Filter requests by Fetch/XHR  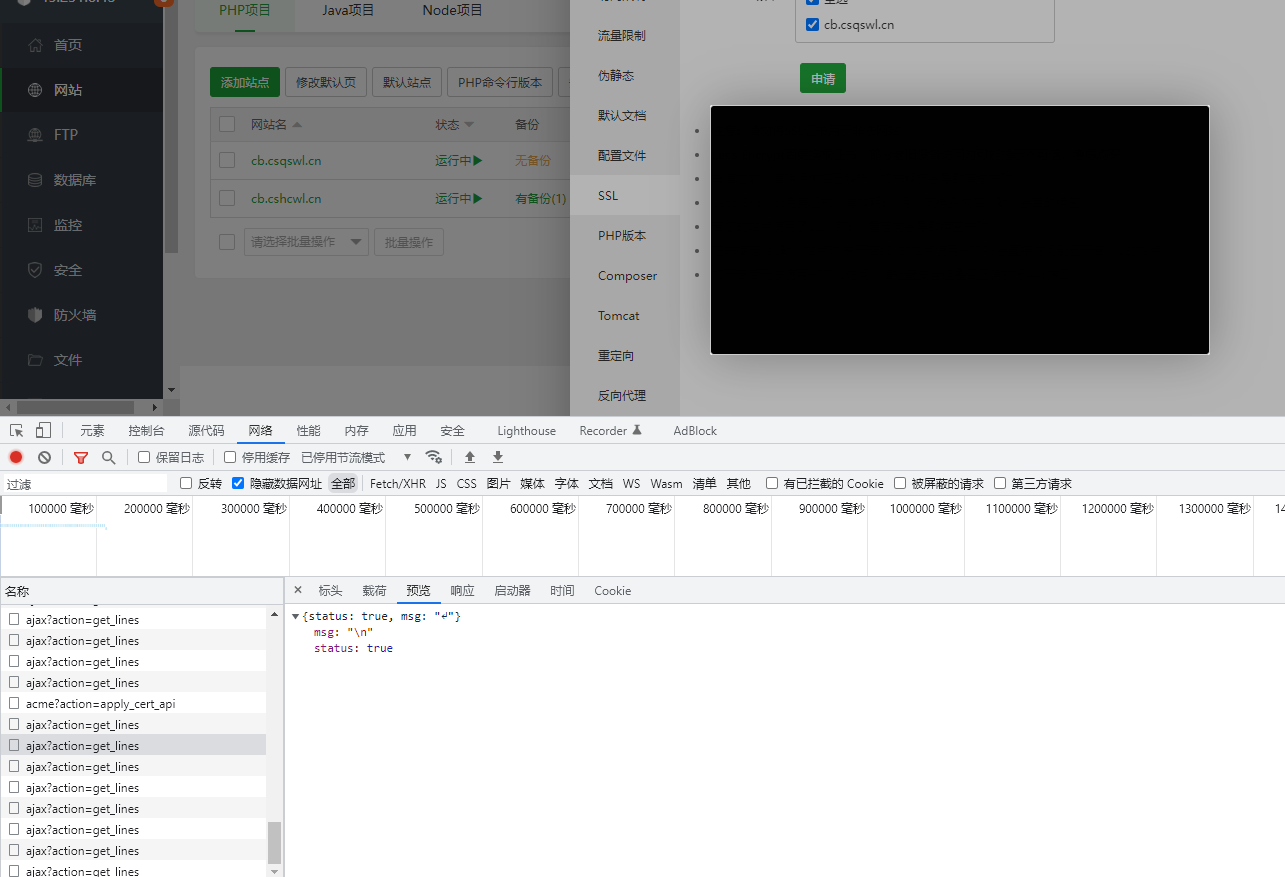point(398,483)
